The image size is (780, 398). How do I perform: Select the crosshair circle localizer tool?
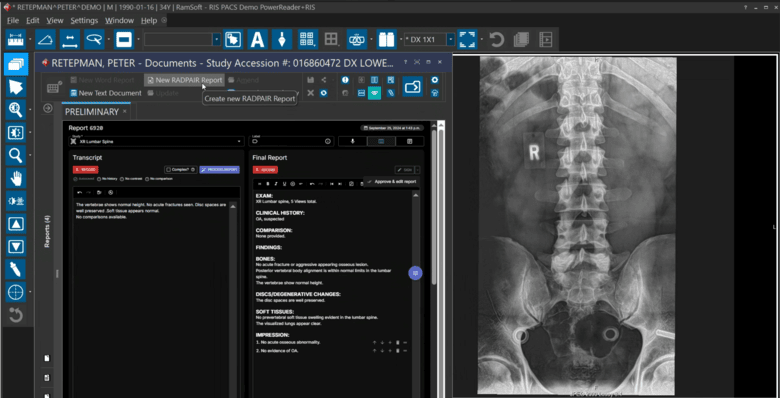coord(16,292)
